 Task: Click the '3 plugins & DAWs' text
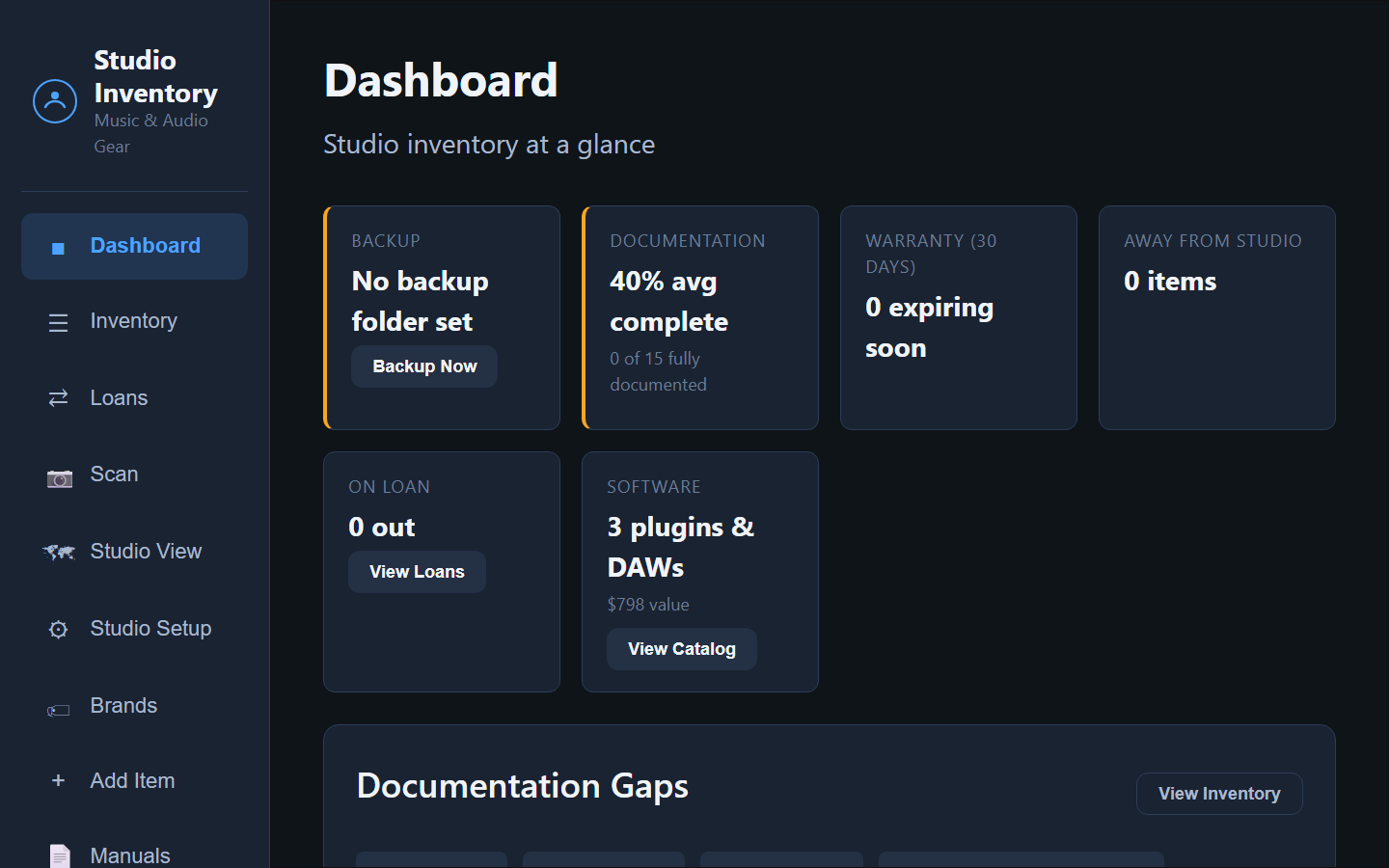point(681,548)
